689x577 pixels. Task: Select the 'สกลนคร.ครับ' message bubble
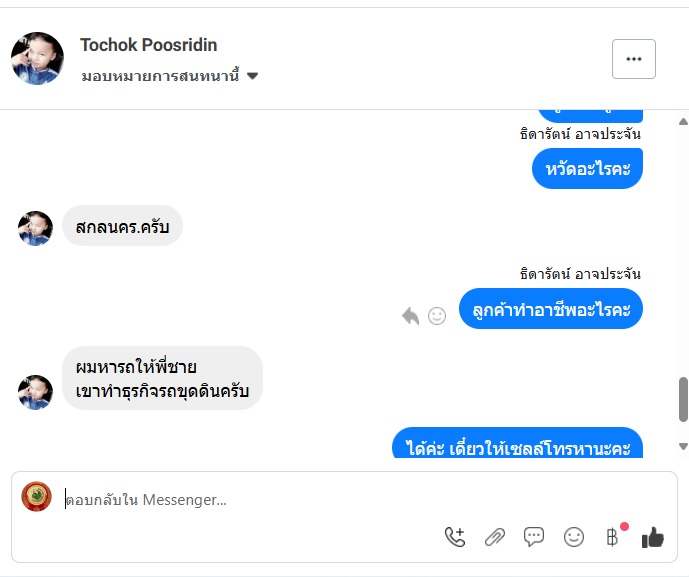click(122, 227)
